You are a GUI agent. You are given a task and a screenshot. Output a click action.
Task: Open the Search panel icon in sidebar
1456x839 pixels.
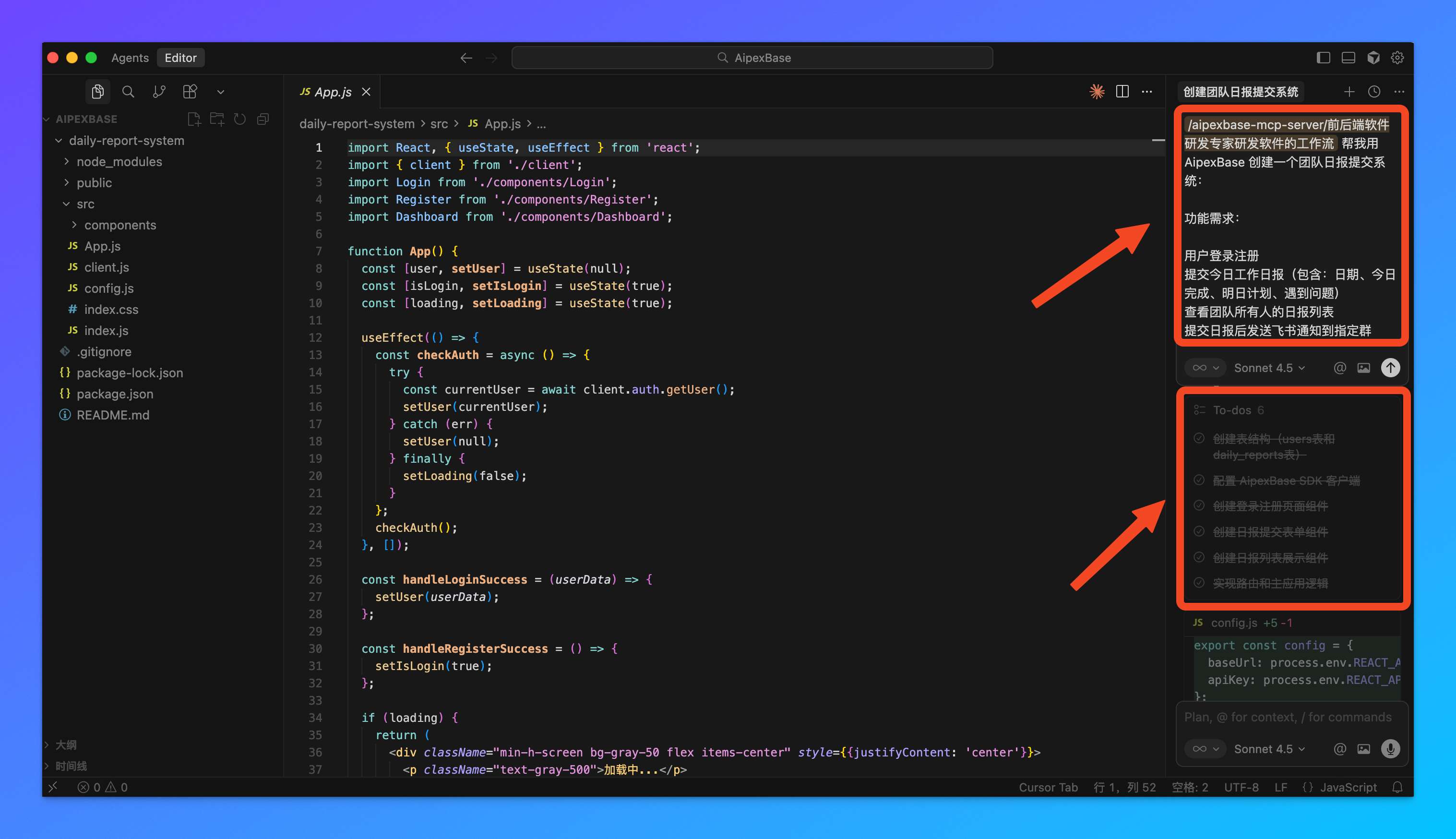(x=128, y=92)
